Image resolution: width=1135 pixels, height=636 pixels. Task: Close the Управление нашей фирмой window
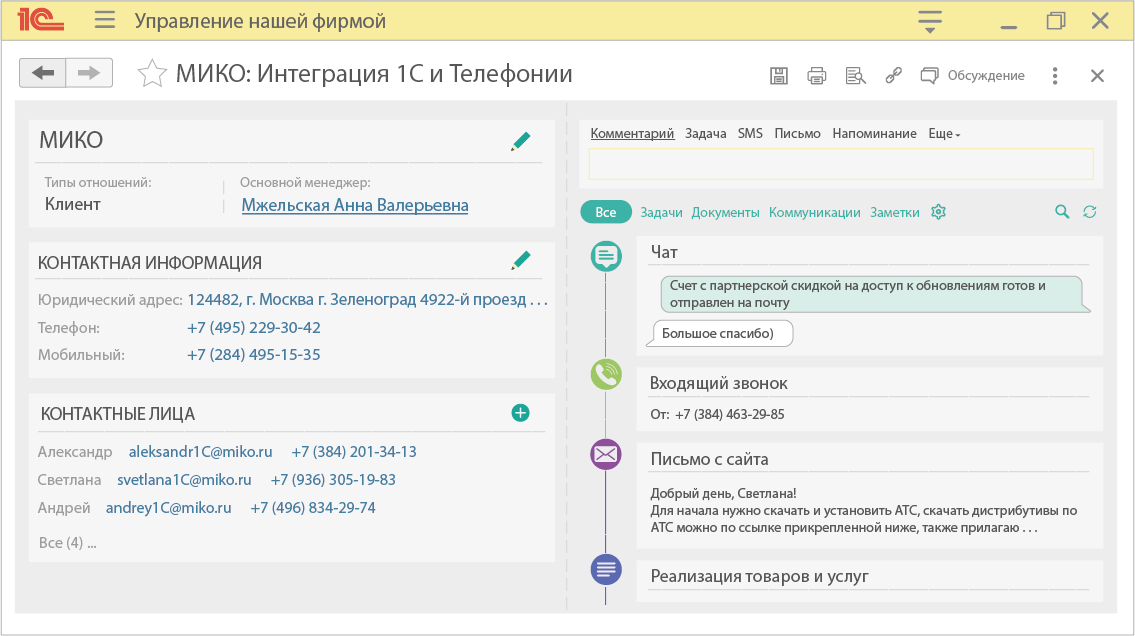click(x=1100, y=20)
